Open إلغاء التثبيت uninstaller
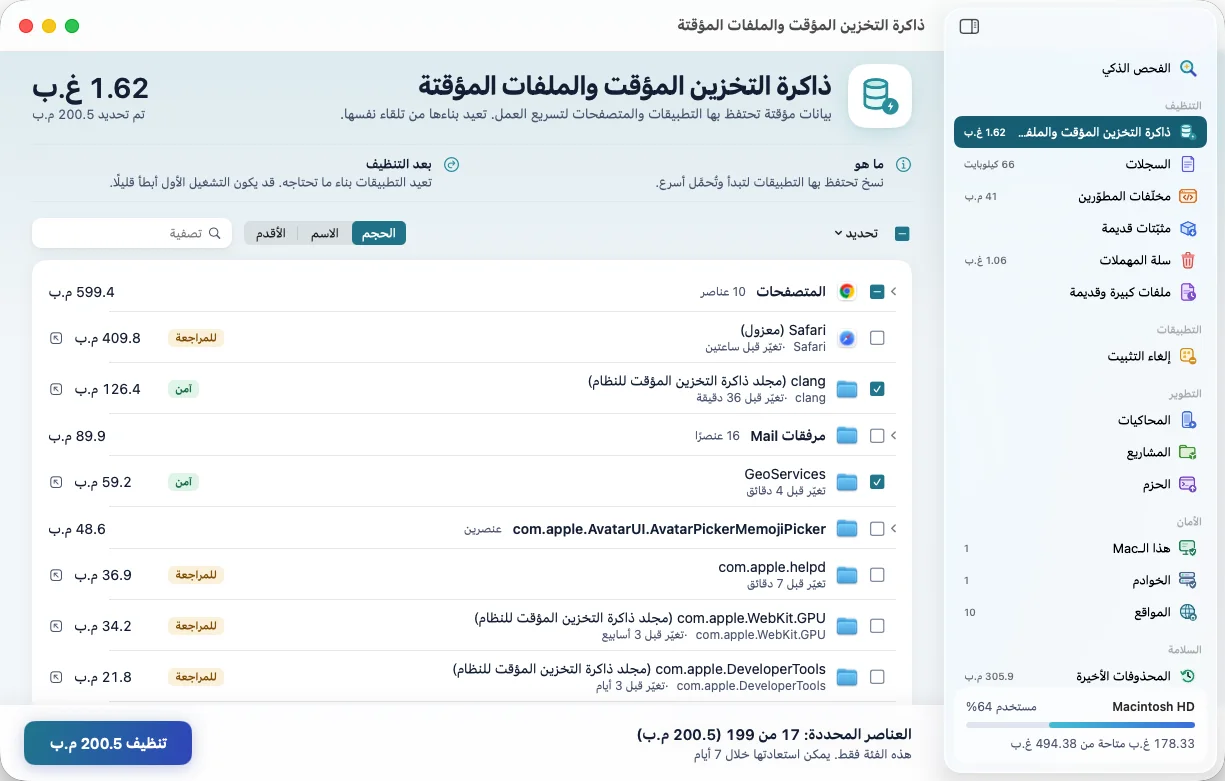Screen dimensions: 1225x781 (x=1080, y=356)
